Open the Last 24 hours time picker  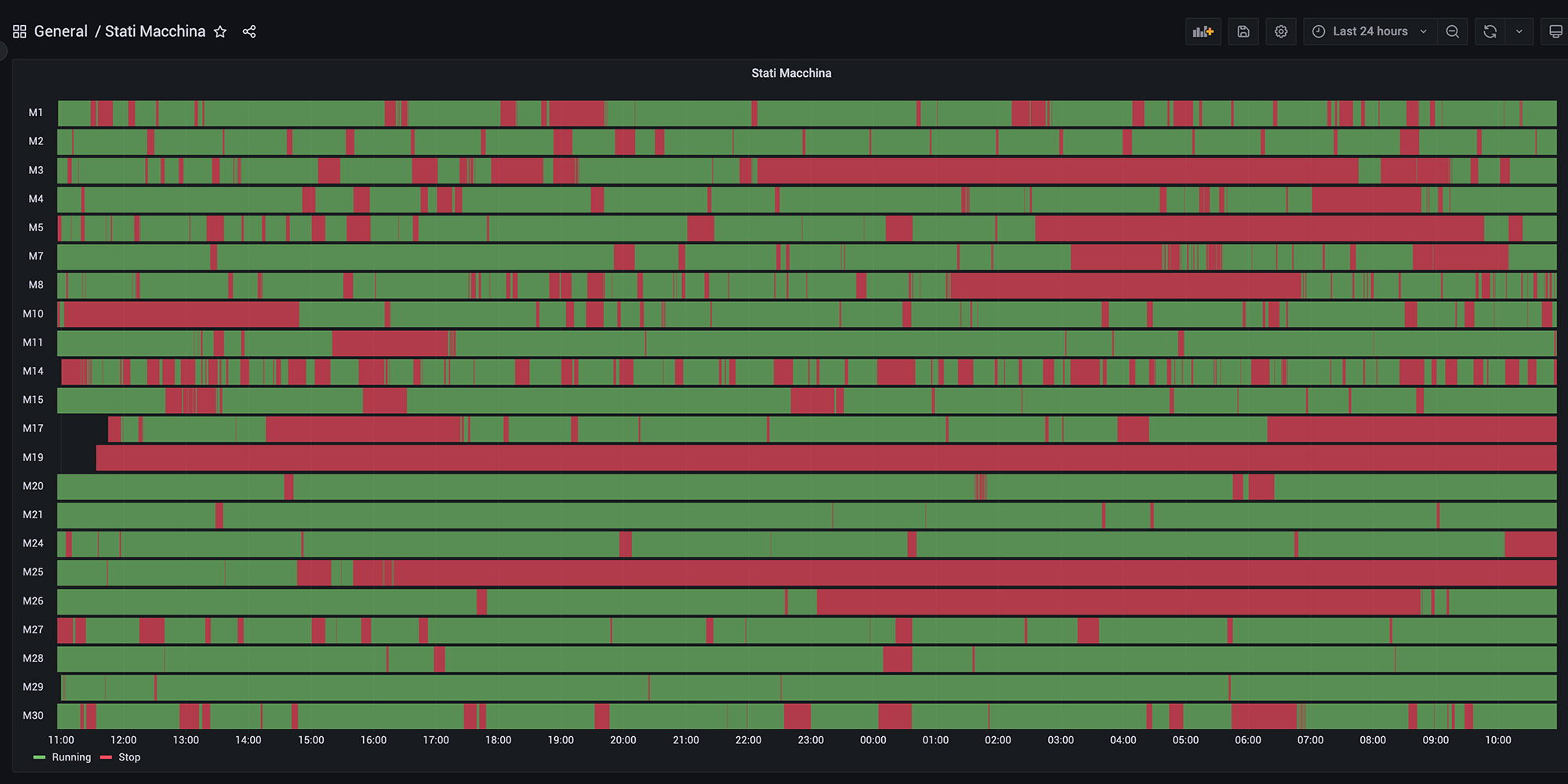click(x=1370, y=31)
